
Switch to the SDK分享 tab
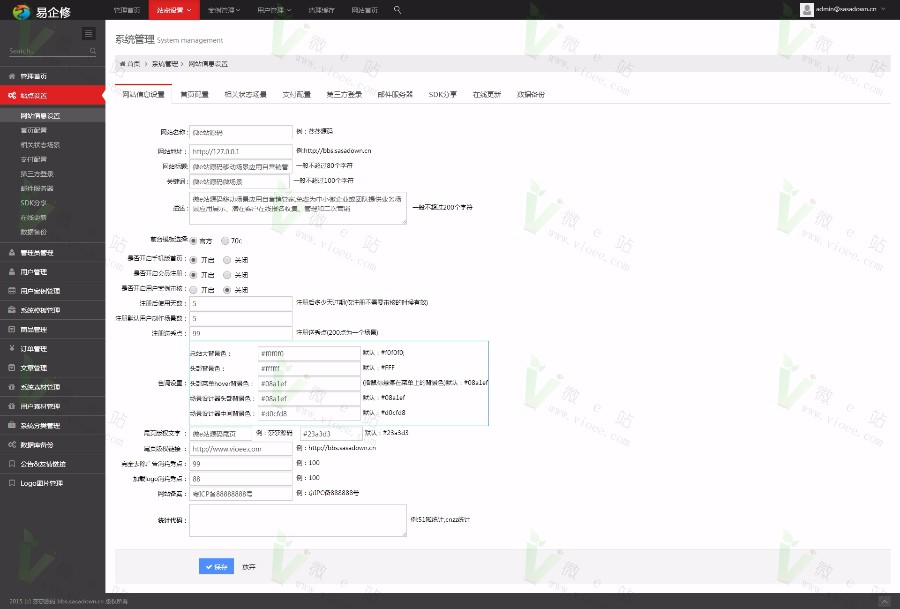tap(443, 94)
